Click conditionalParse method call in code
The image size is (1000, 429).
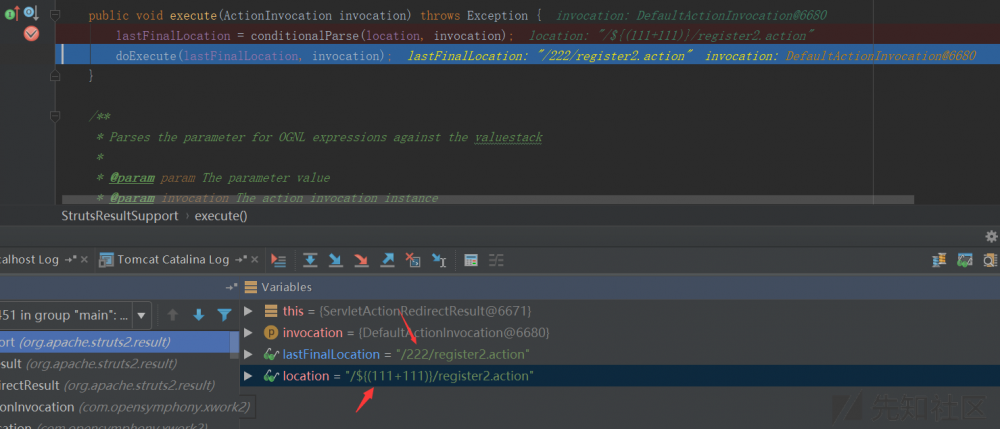(305, 36)
